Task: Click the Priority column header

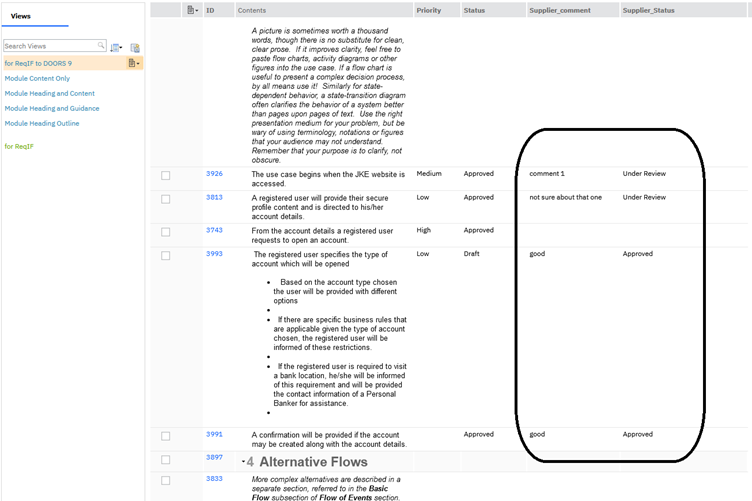Action: [x=428, y=10]
